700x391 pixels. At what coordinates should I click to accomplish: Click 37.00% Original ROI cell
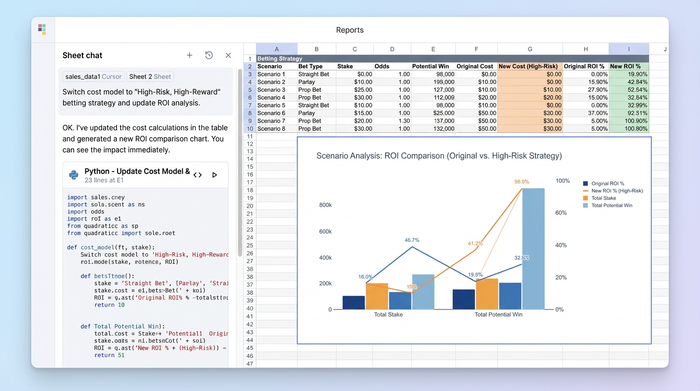[x=586, y=113]
